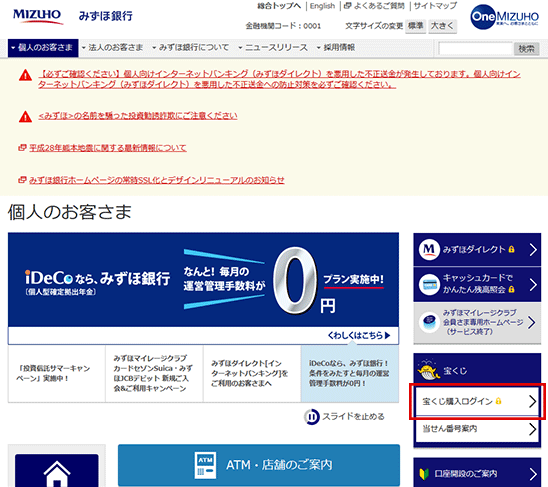Open 法人のお客さま navigation menu

coord(112,48)
